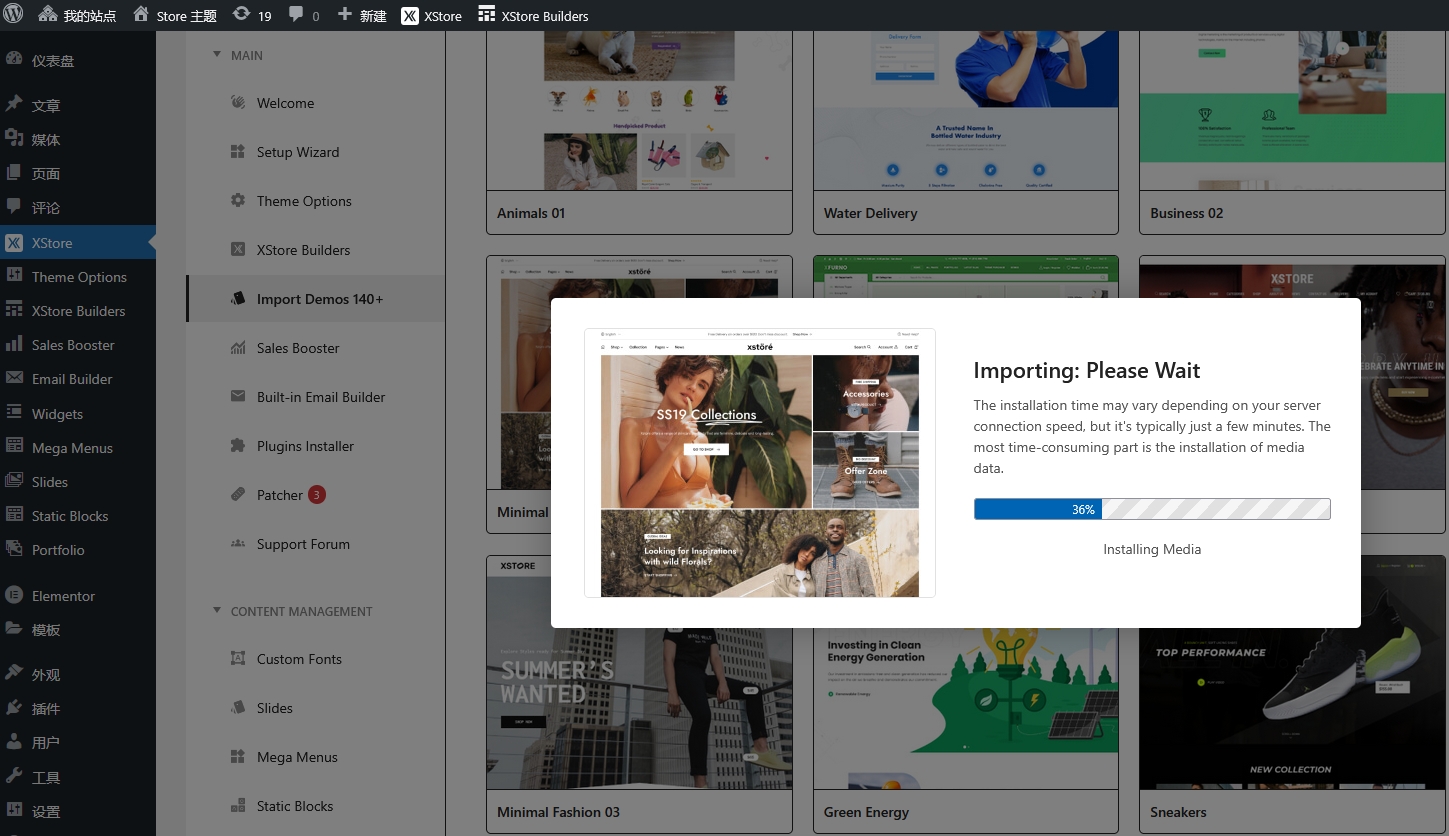Click the home icon for Store 主题
The width and height of the screenshot is (1449, 836).
(141, 15)
